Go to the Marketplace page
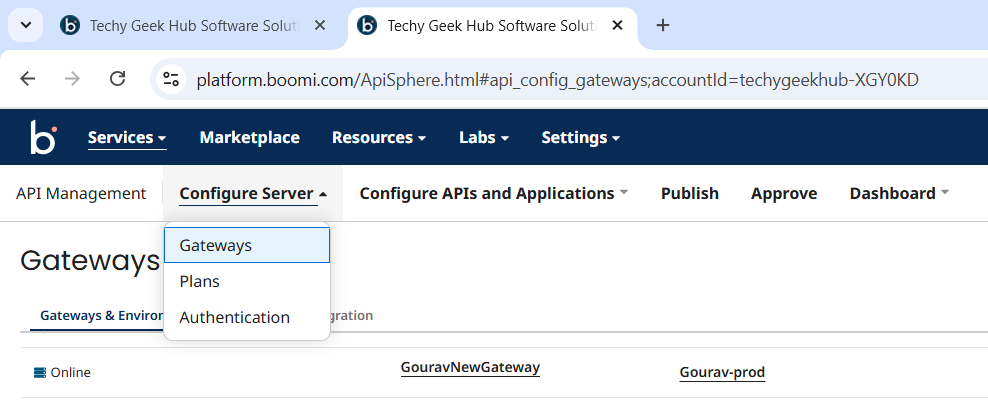The width and height of the screenshot is (988, 407). click(x=249, y=137)
